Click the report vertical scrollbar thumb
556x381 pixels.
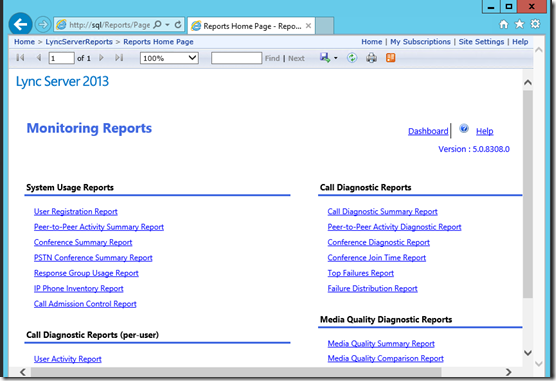click(528, 194)
